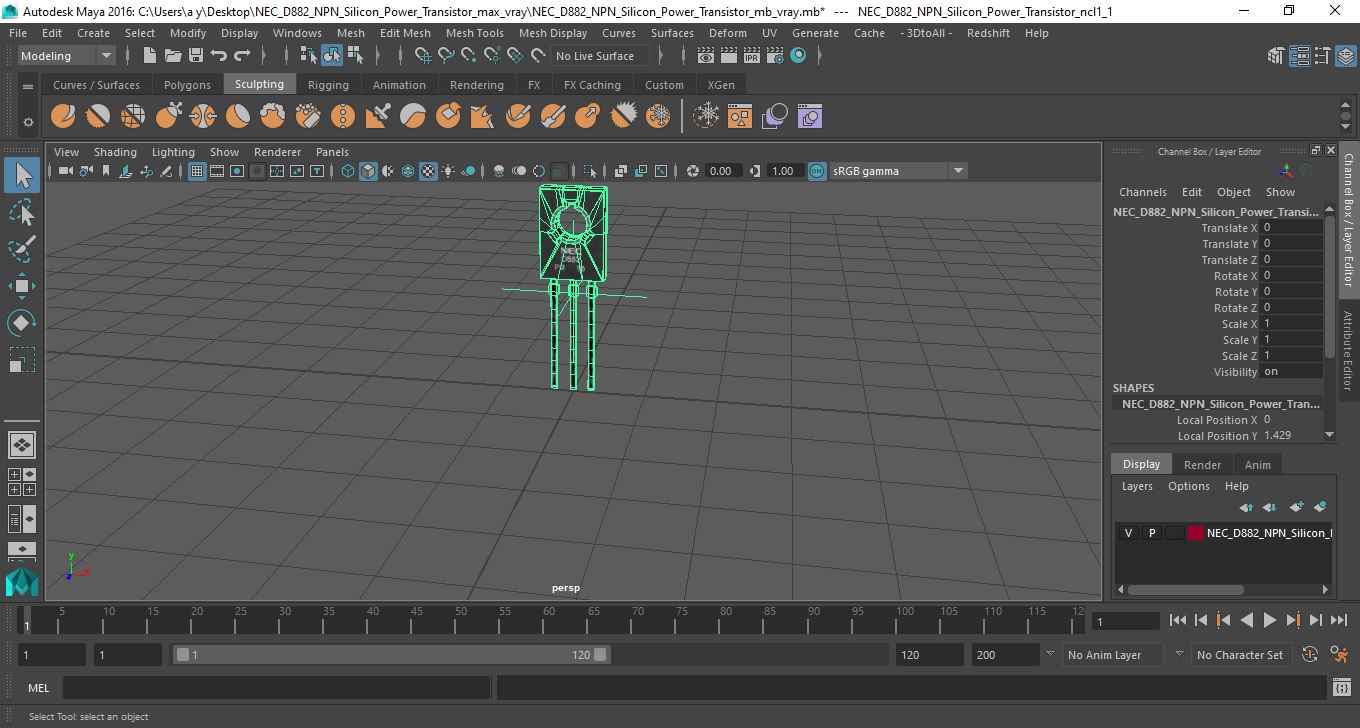The height and width of the screenshot is (728, 1360).
Task: Activate the Rotate tool in toolbox
Action: (x=22, y=323)
